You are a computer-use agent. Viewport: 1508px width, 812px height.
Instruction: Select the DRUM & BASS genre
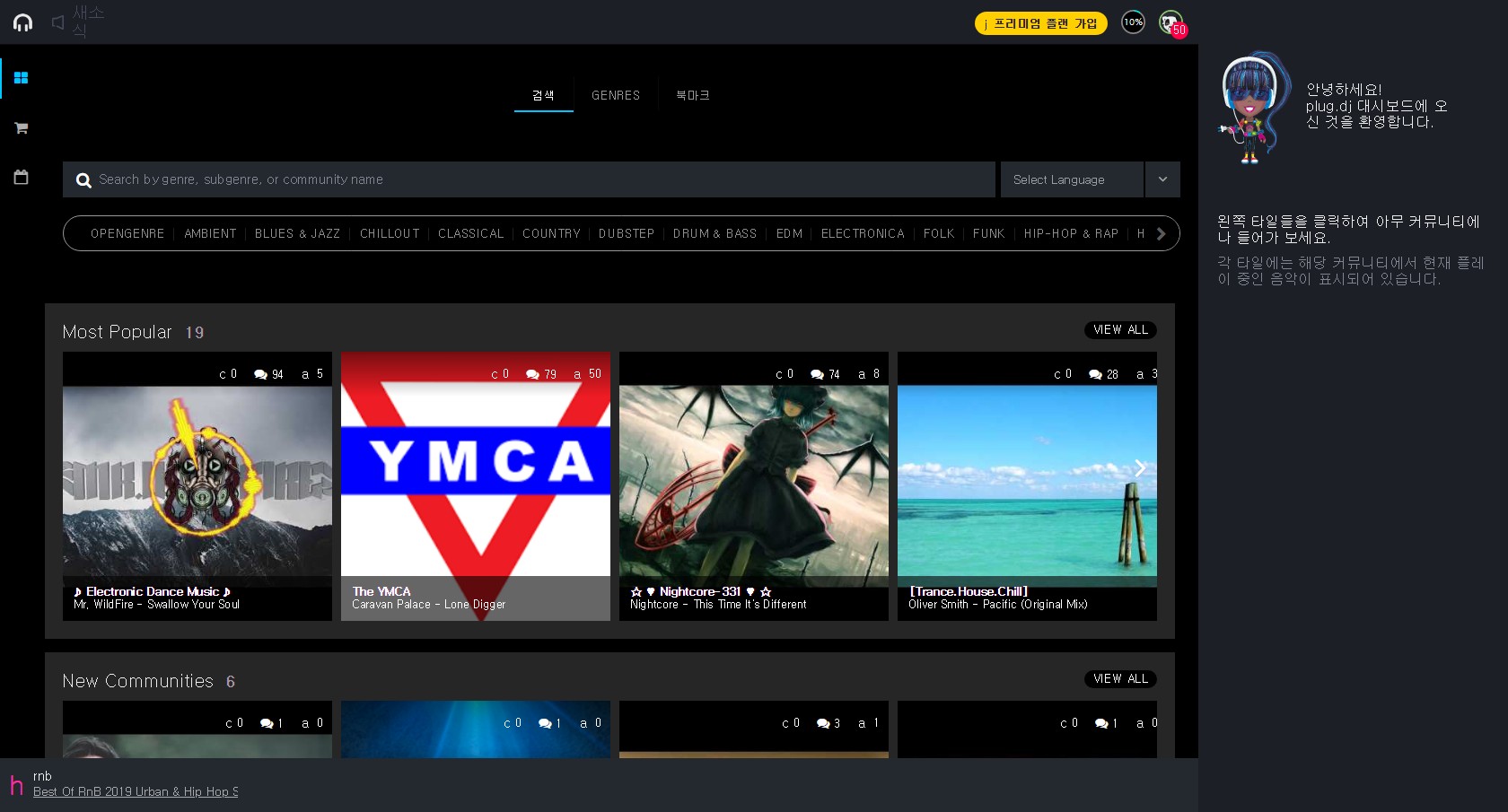pos(715,233)
